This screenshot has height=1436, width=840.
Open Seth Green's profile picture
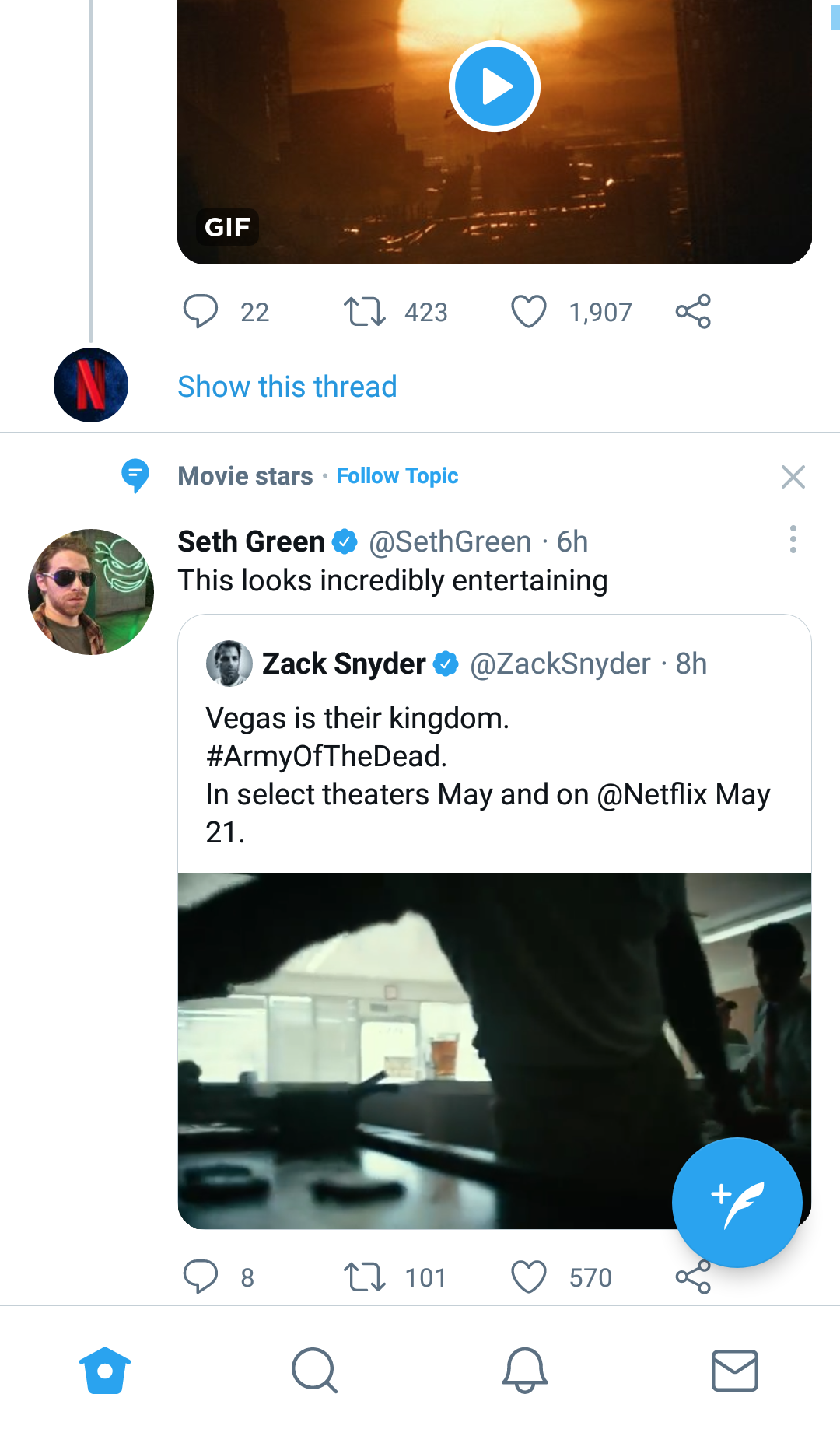pos(91,592)
